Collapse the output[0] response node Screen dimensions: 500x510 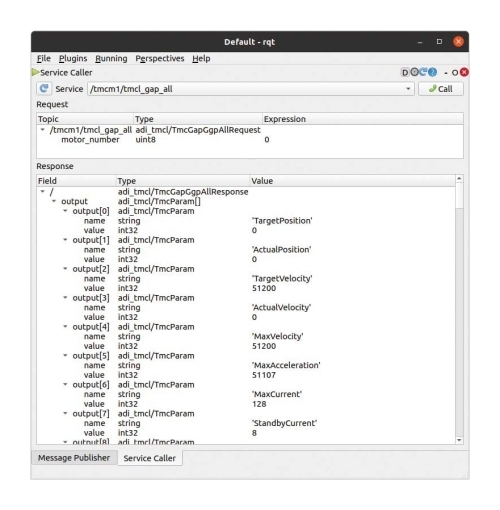pos(65,211)
